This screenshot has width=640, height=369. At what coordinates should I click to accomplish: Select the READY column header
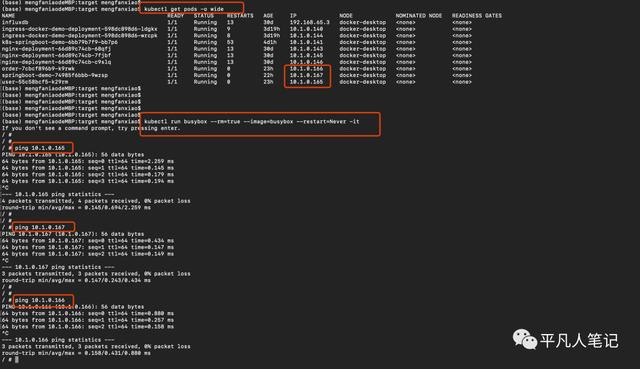click(x=176, y=16)
